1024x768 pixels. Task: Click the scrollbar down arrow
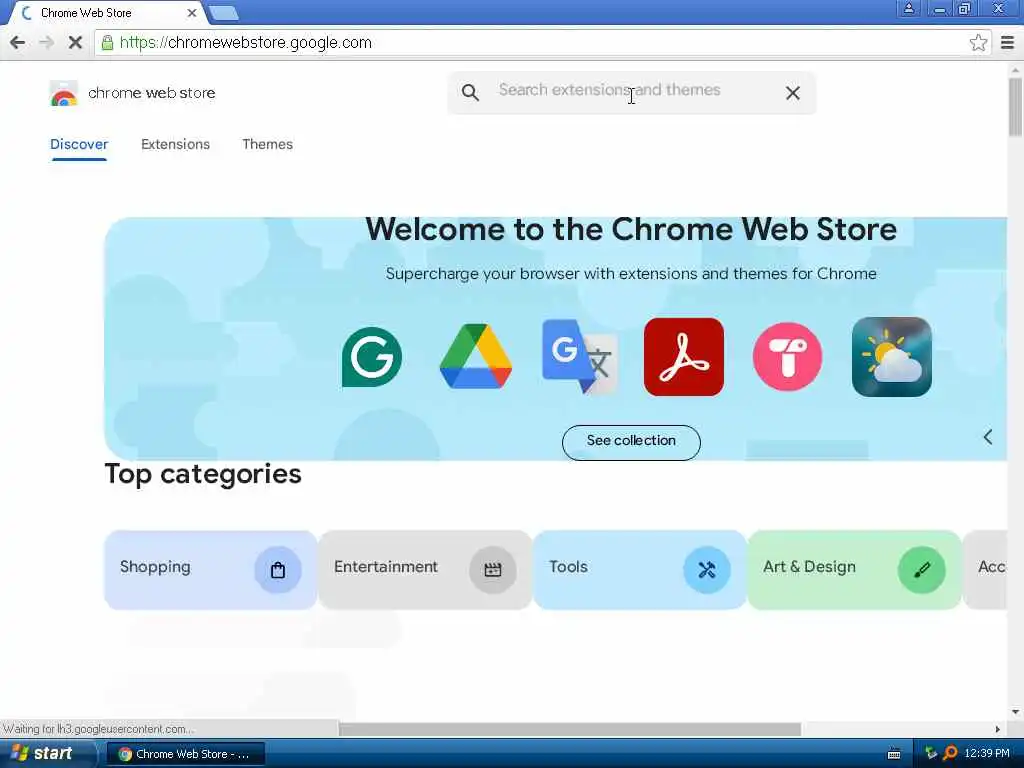coord(1015,712)
